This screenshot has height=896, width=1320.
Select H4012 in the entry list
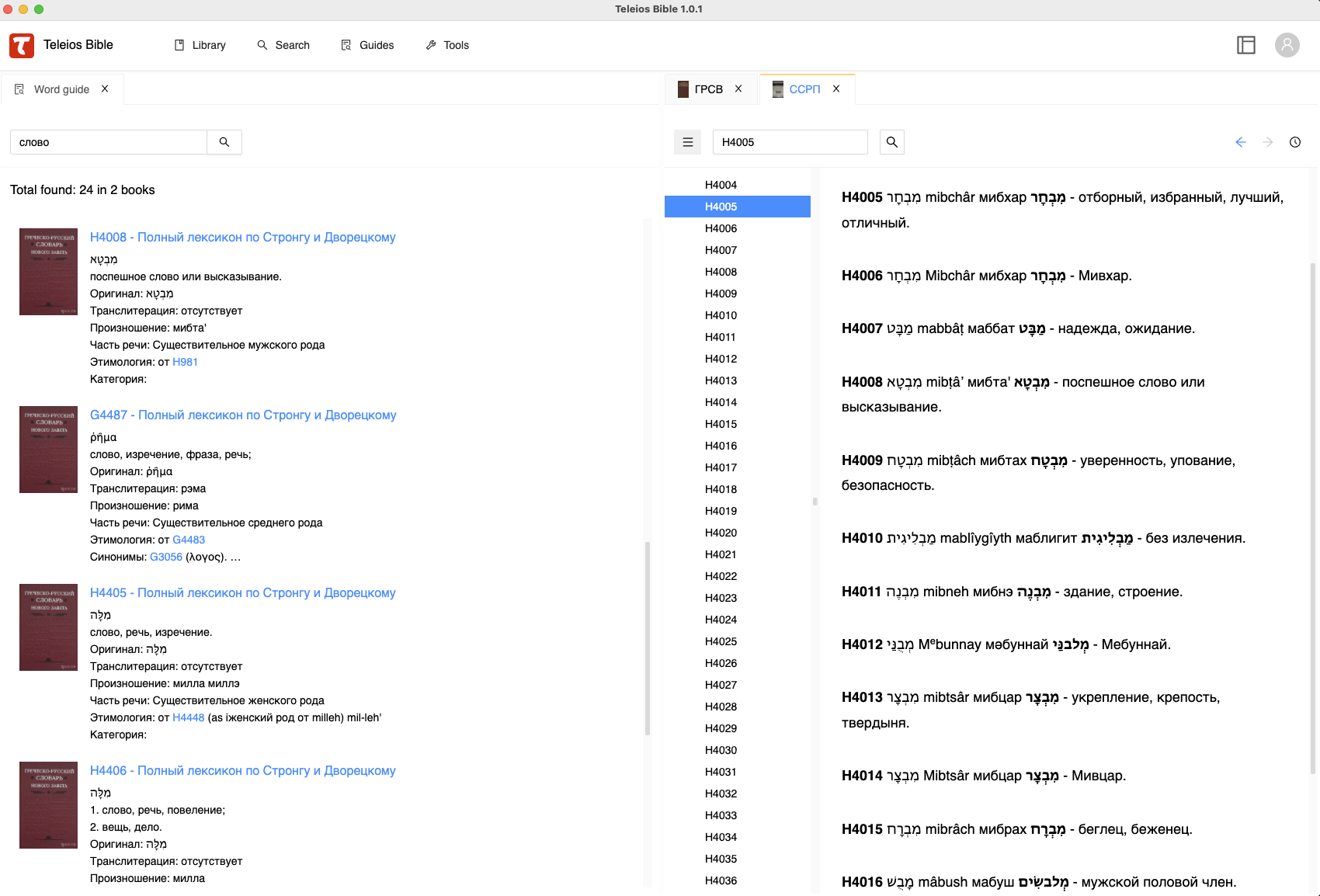(x=721, y=359)
